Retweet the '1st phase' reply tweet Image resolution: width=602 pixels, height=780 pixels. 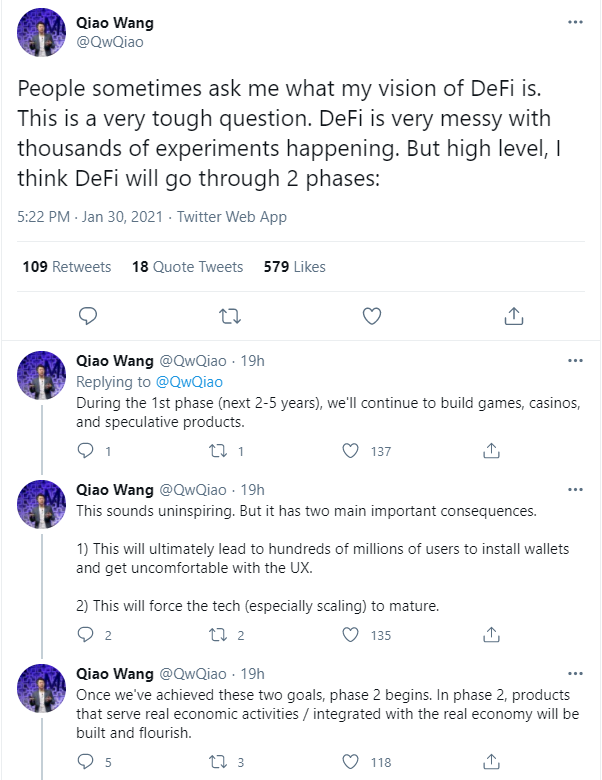[218, 451]
